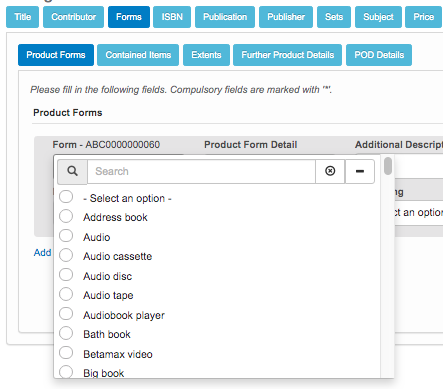Click the magnifier search icon
This screenshot has width=443, height=389.
pyautogui.click(x=72, y=171)
